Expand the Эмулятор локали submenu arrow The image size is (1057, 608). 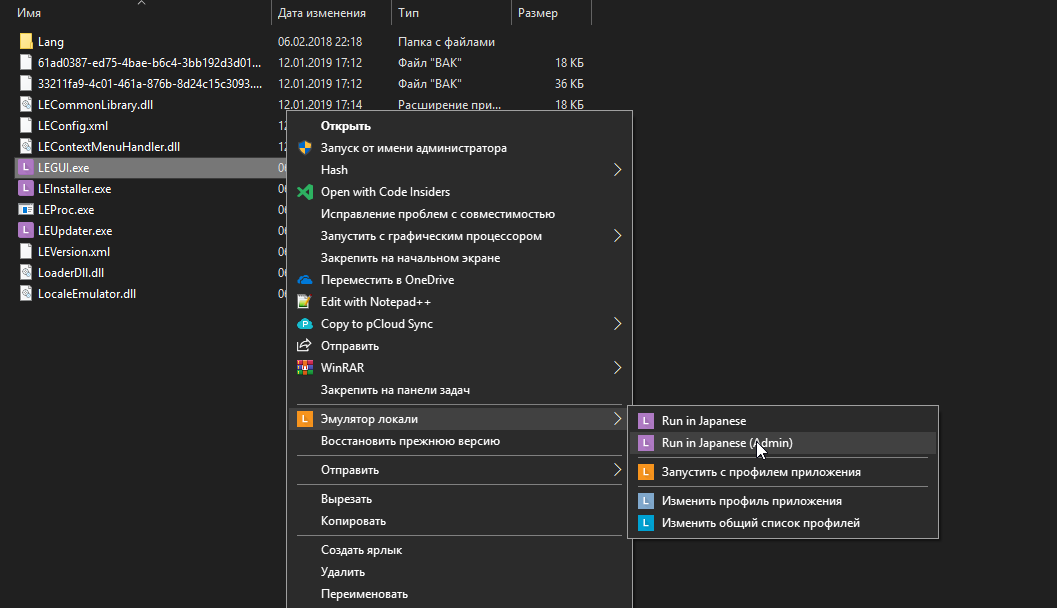pyautogui.click(x=617, y=419)
